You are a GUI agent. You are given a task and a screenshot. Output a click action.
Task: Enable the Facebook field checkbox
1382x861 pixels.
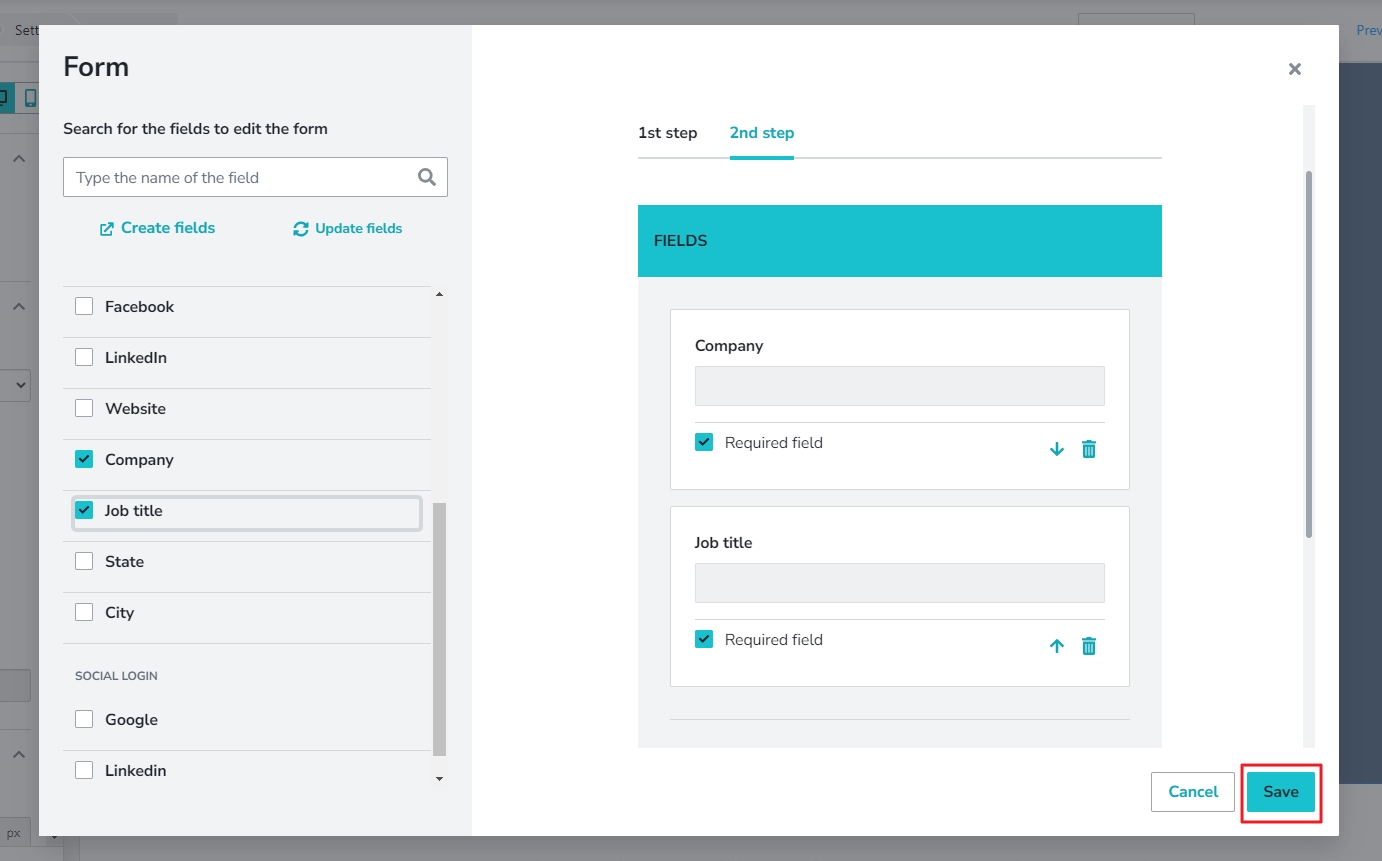[84, 305]
